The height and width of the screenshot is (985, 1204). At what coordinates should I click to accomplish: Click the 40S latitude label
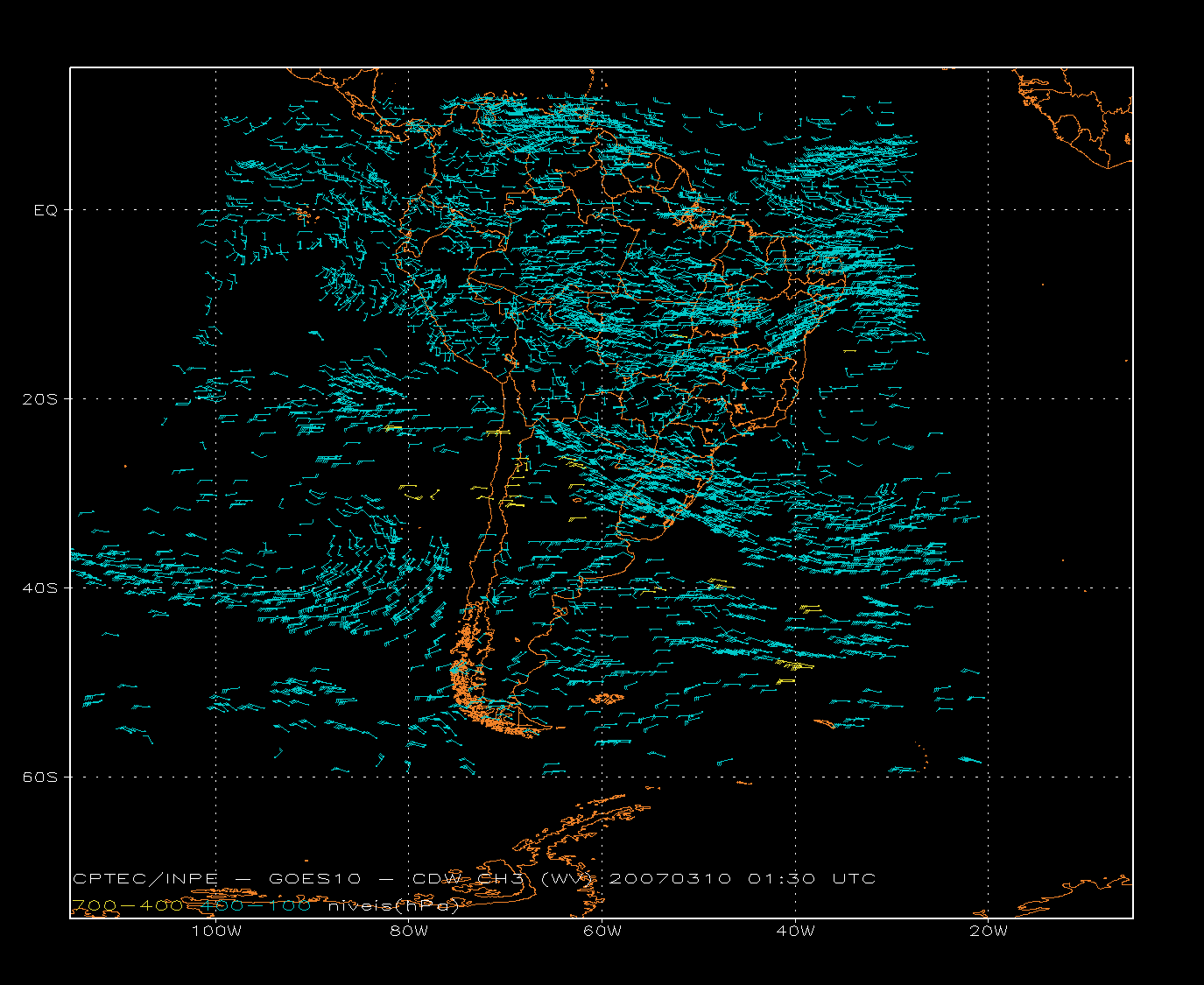(40, 588)
